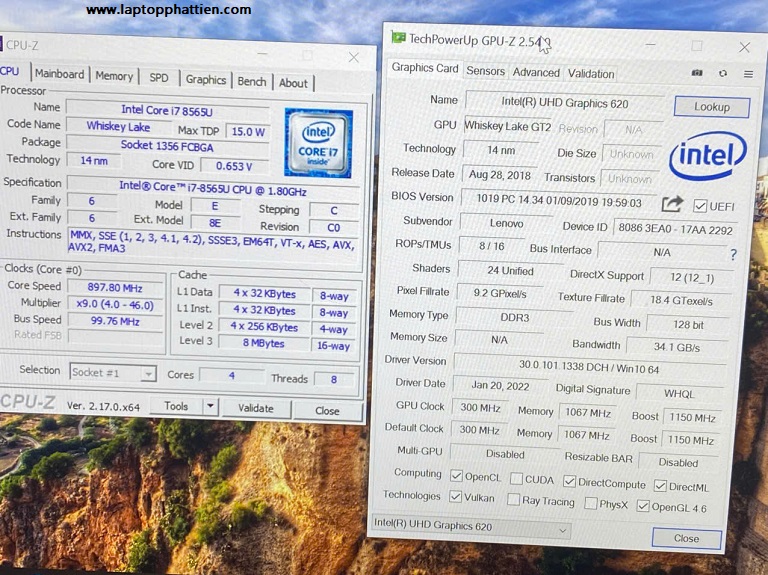Click the GPU-Z screenshot camera icon
The height and width of the screenshot is (575, 768).
[x=697, y=73]
